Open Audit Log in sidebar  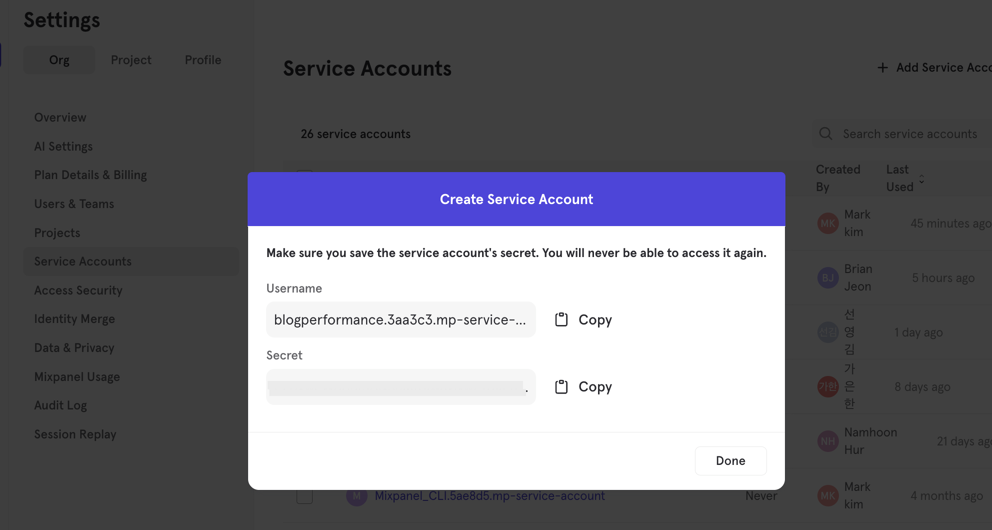click(61, 405)
